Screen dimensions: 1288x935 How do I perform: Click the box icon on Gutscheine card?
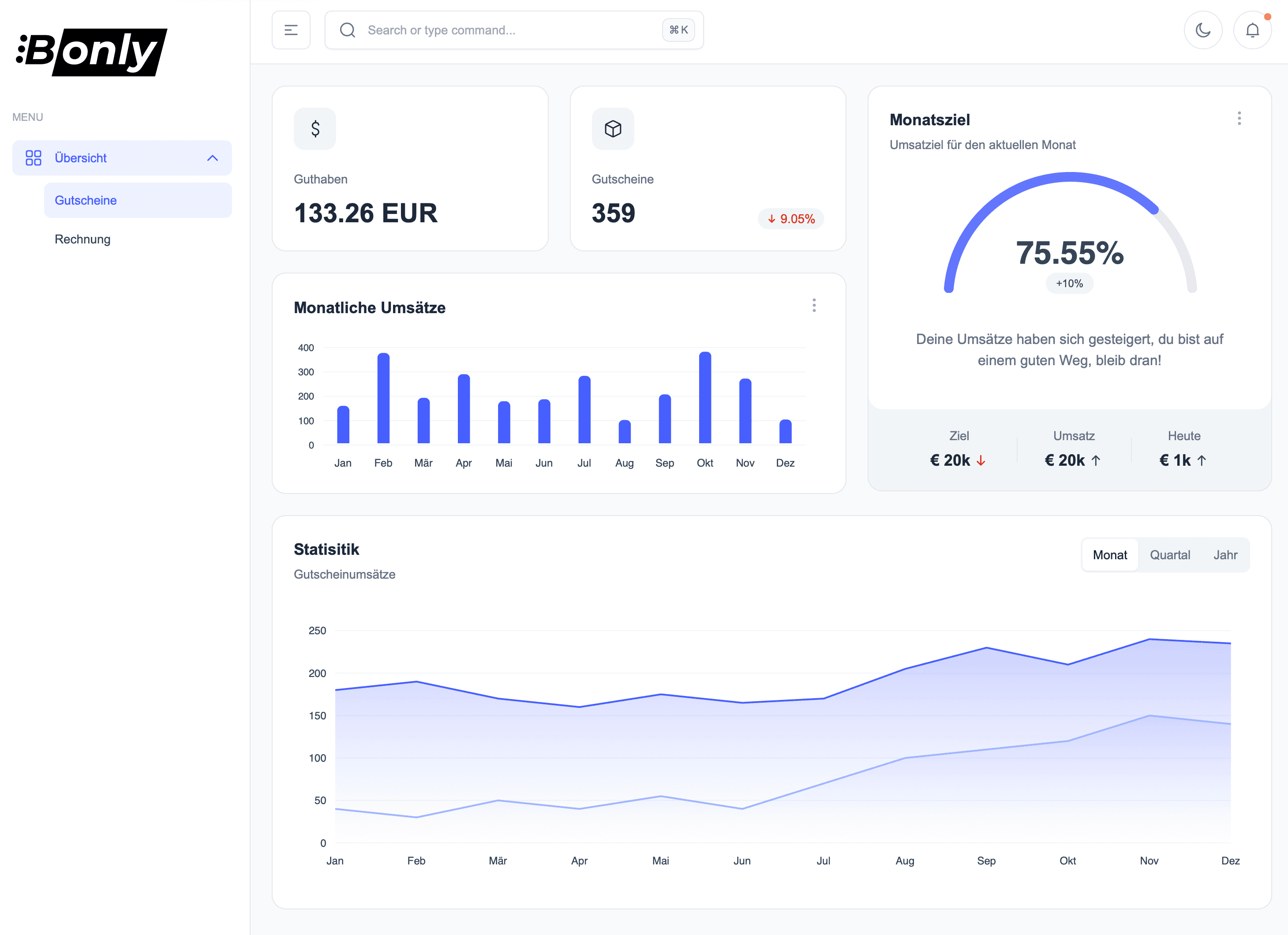pyautogui.click(x=612, y=129)
